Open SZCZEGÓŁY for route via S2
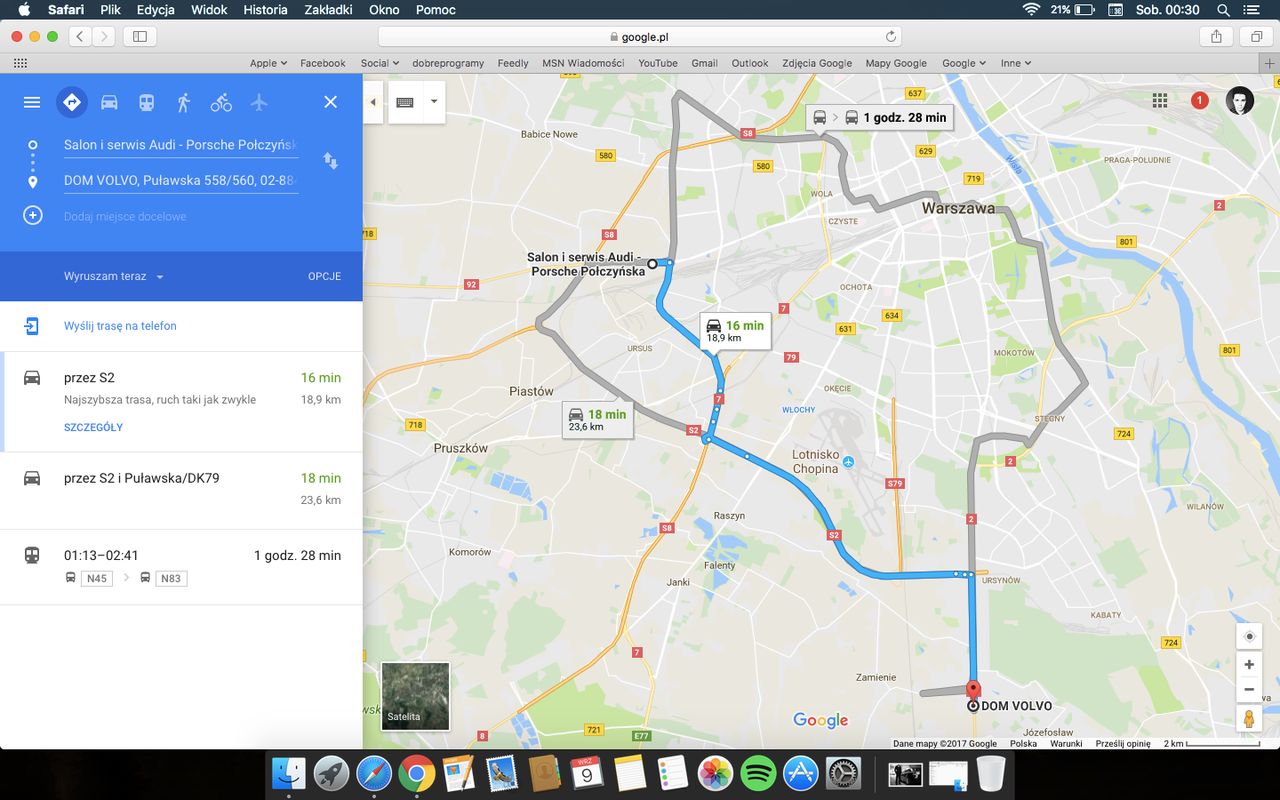 click(93, 427)
